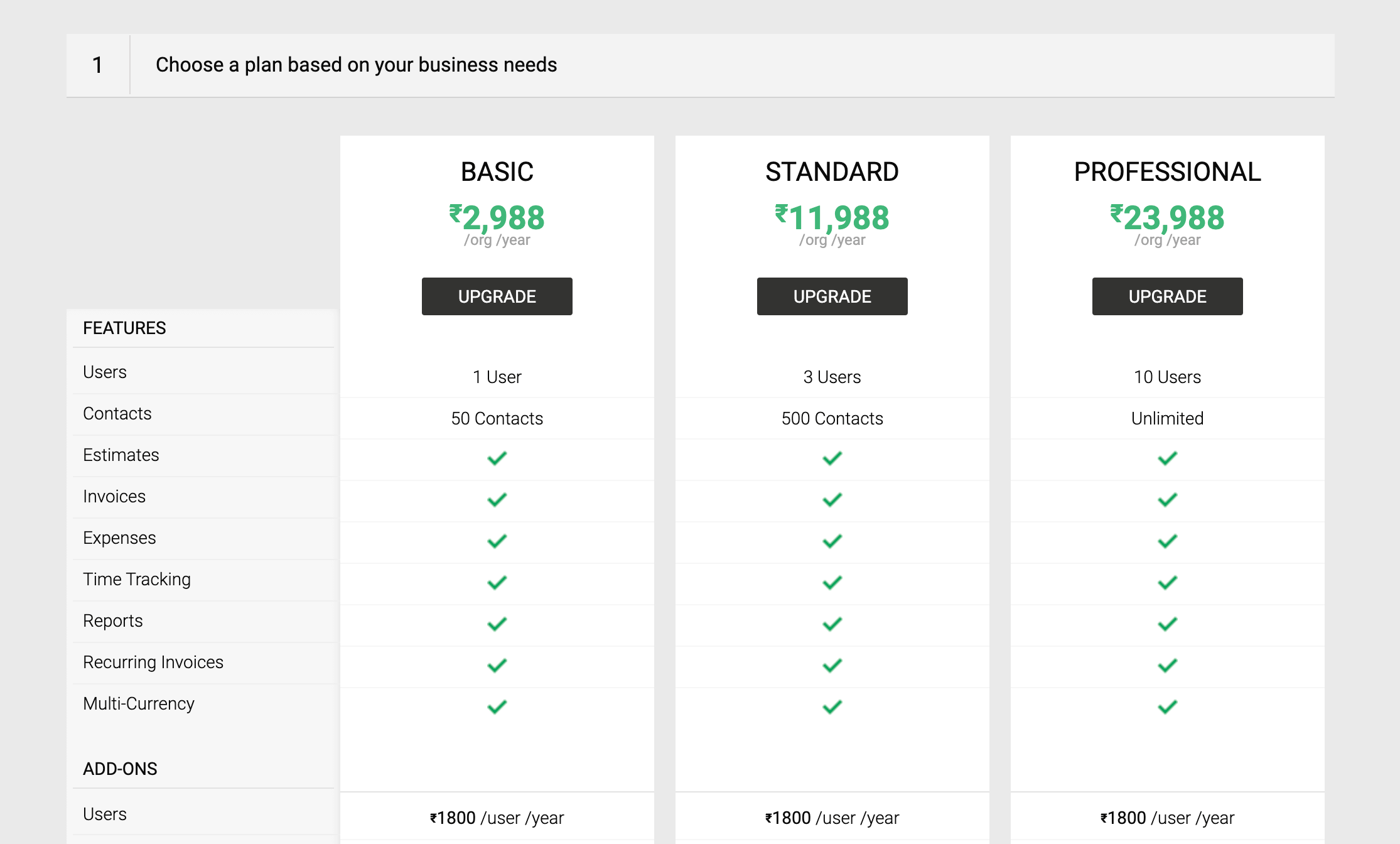
Task: Click Professional plan Recurring Invoices checkmark
Action: pyautogui.click(x=1167, y=666)
